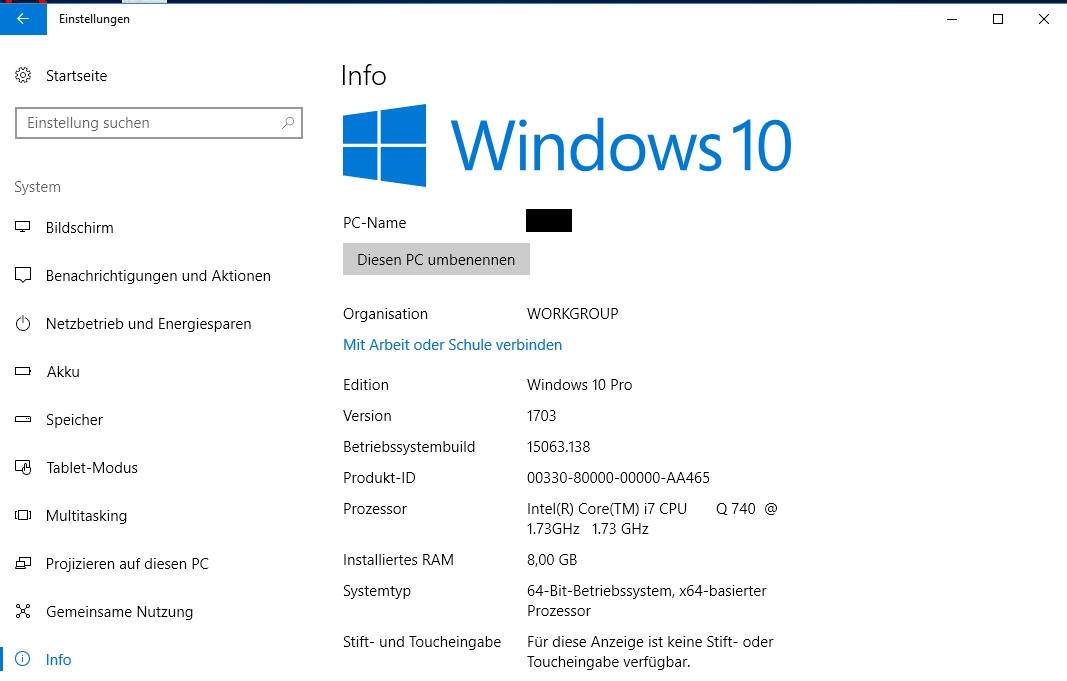Click the Info page heading
This screenshot has width=1067, height=681.
click(363, 76)
